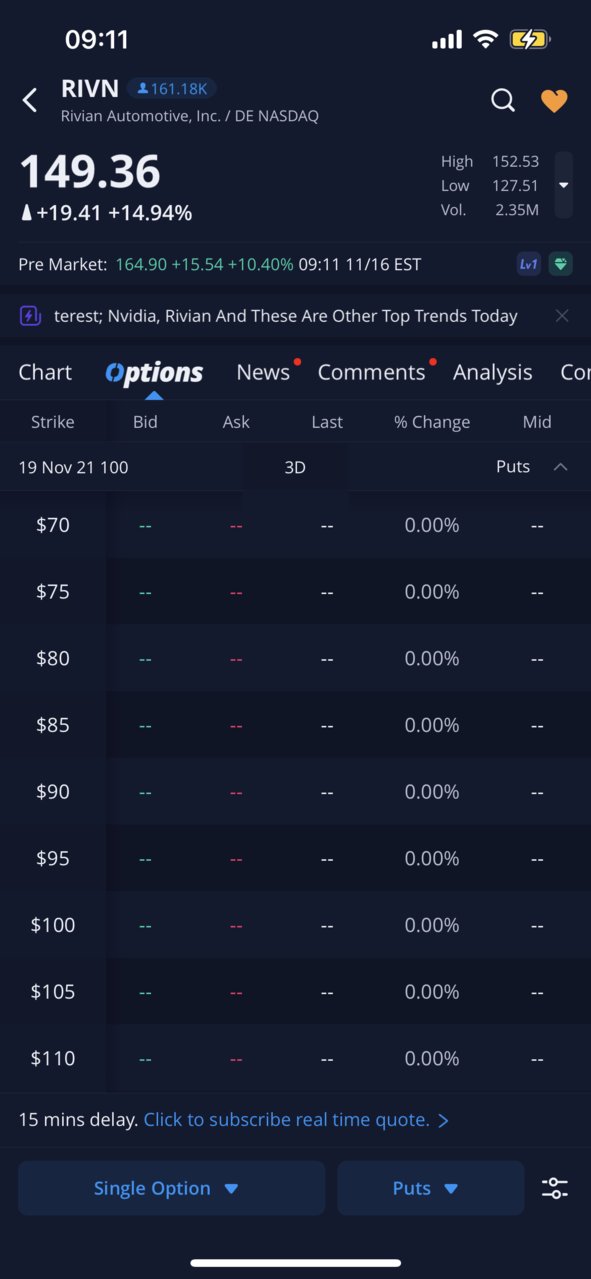Open the Analysis tab
Screen dimensions: 591x1279
[x=492, y=372]
